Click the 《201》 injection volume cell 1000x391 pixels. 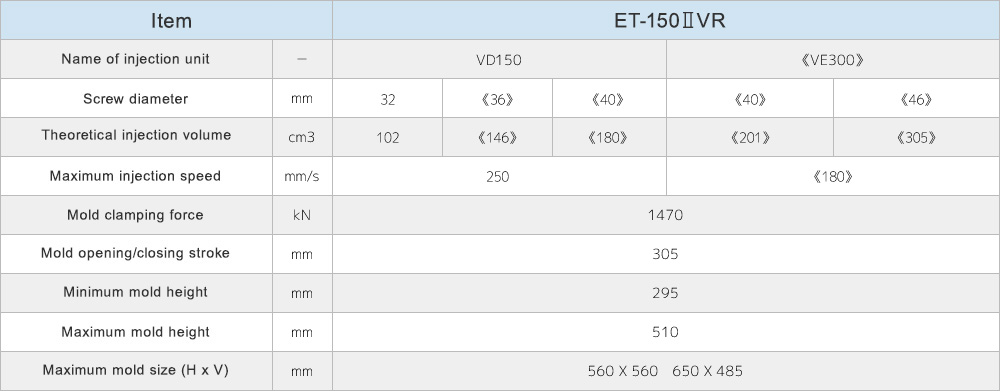[x=750, y=138]
